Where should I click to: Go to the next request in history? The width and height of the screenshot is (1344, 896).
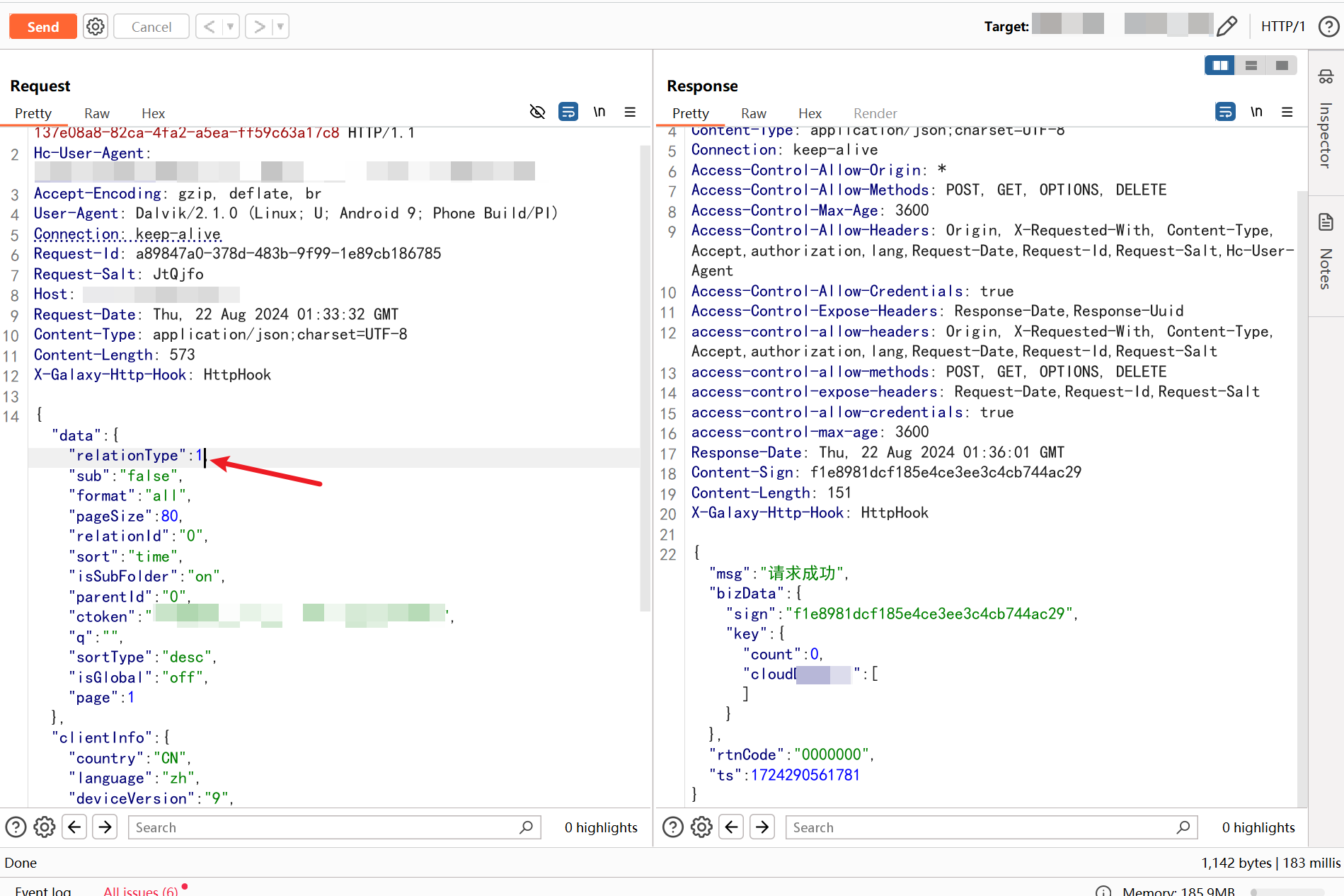259,27
